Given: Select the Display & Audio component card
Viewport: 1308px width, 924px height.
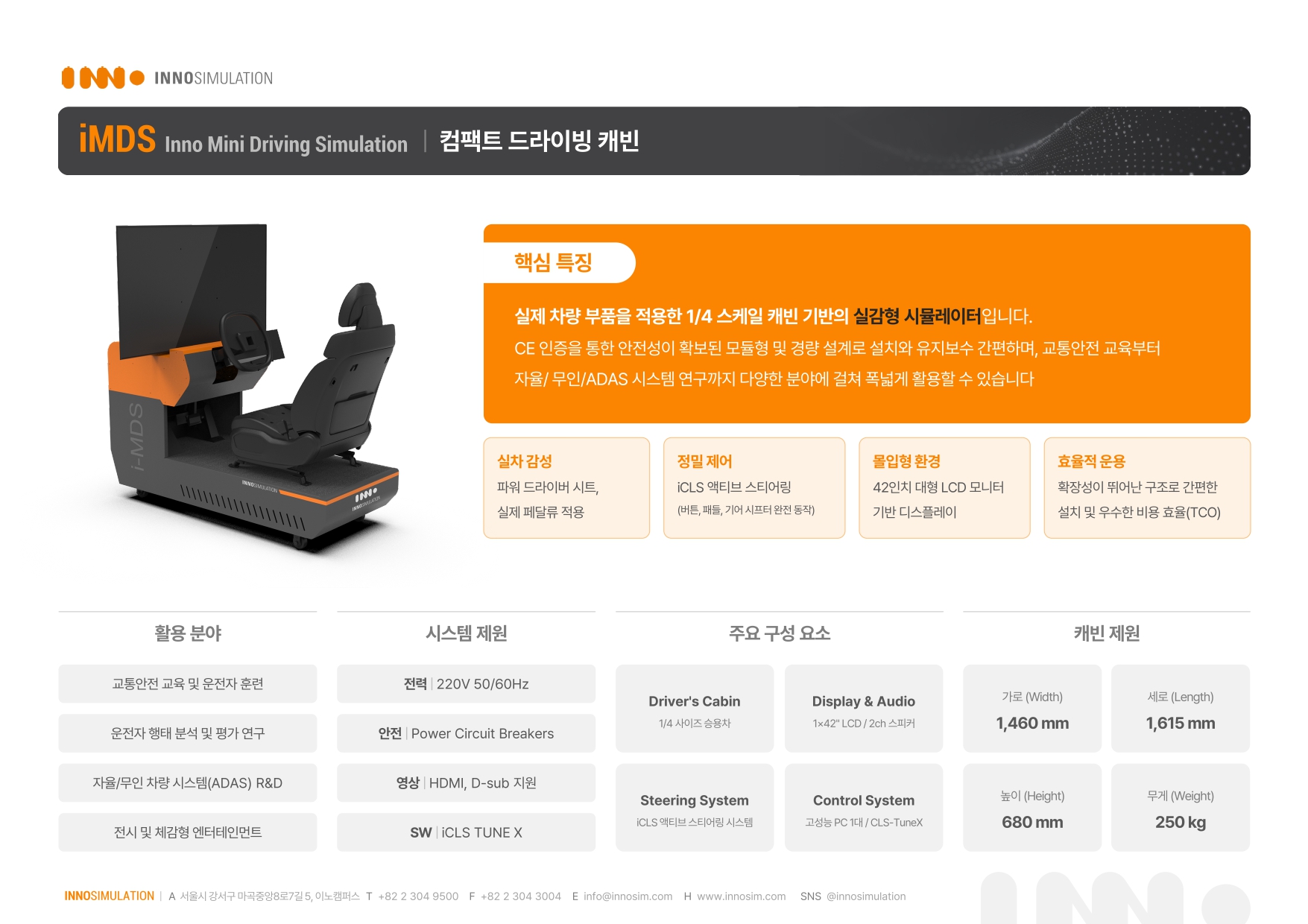Looking at the screenshot, I should click(x=864, y=709).
